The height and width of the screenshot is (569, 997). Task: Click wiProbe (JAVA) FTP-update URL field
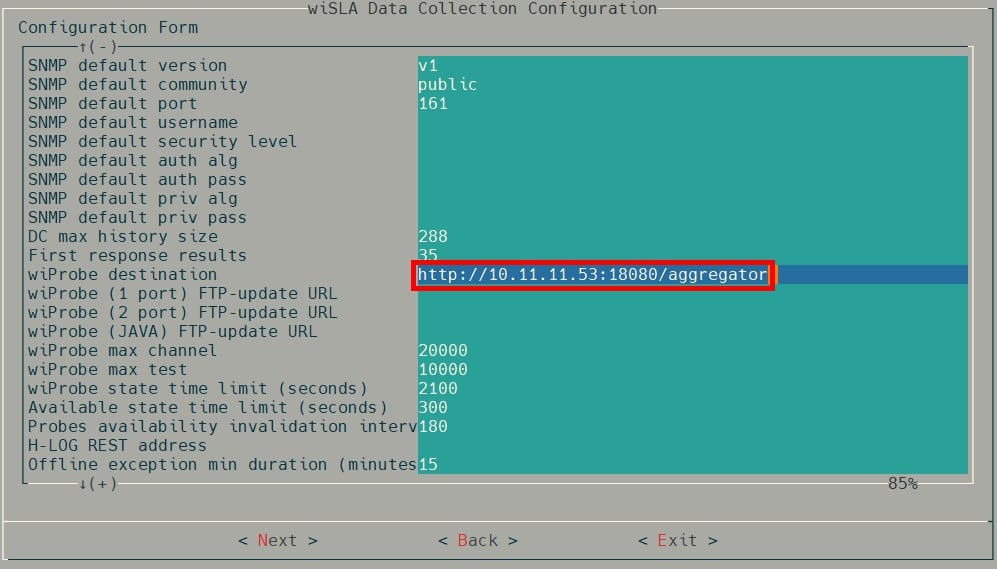click(x=692, y=332)
